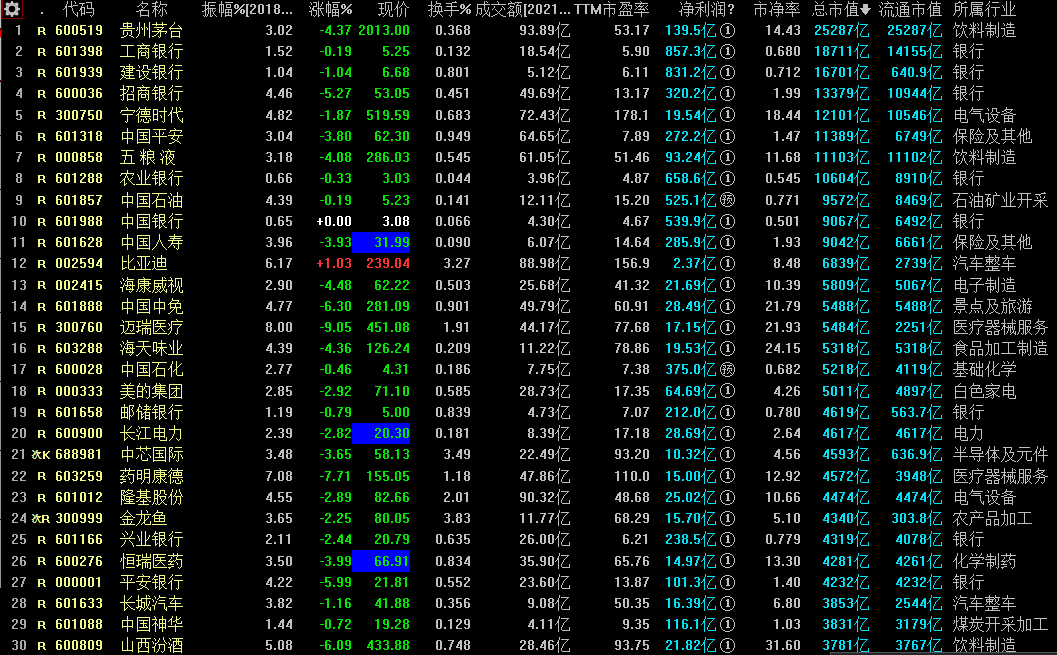Viewport: 1057px width, 655px height.
Task: Select the 兴业银行 stock name
Action: point(152,539)
